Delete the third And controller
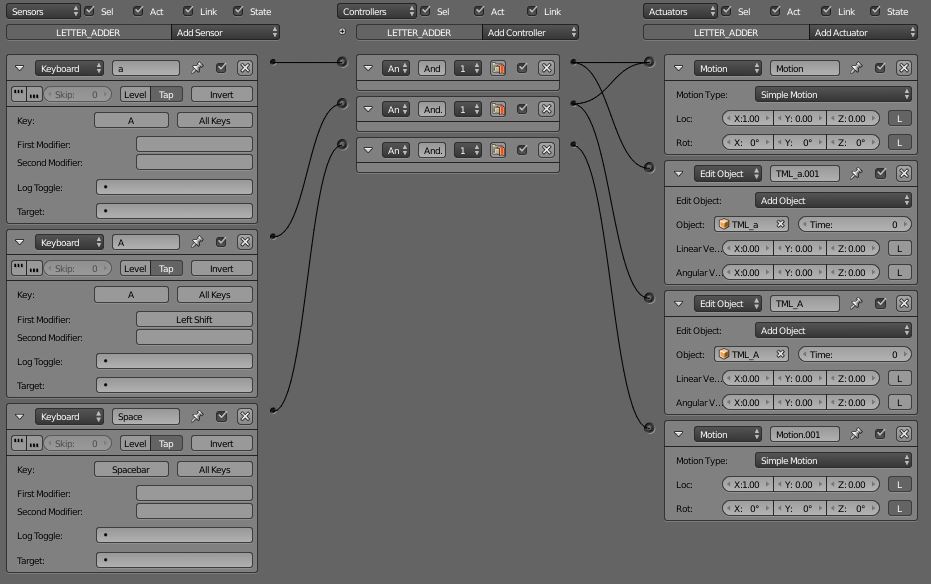Image resolution: width=931 pixels, height=584 pixels. [x=546, y=150]
